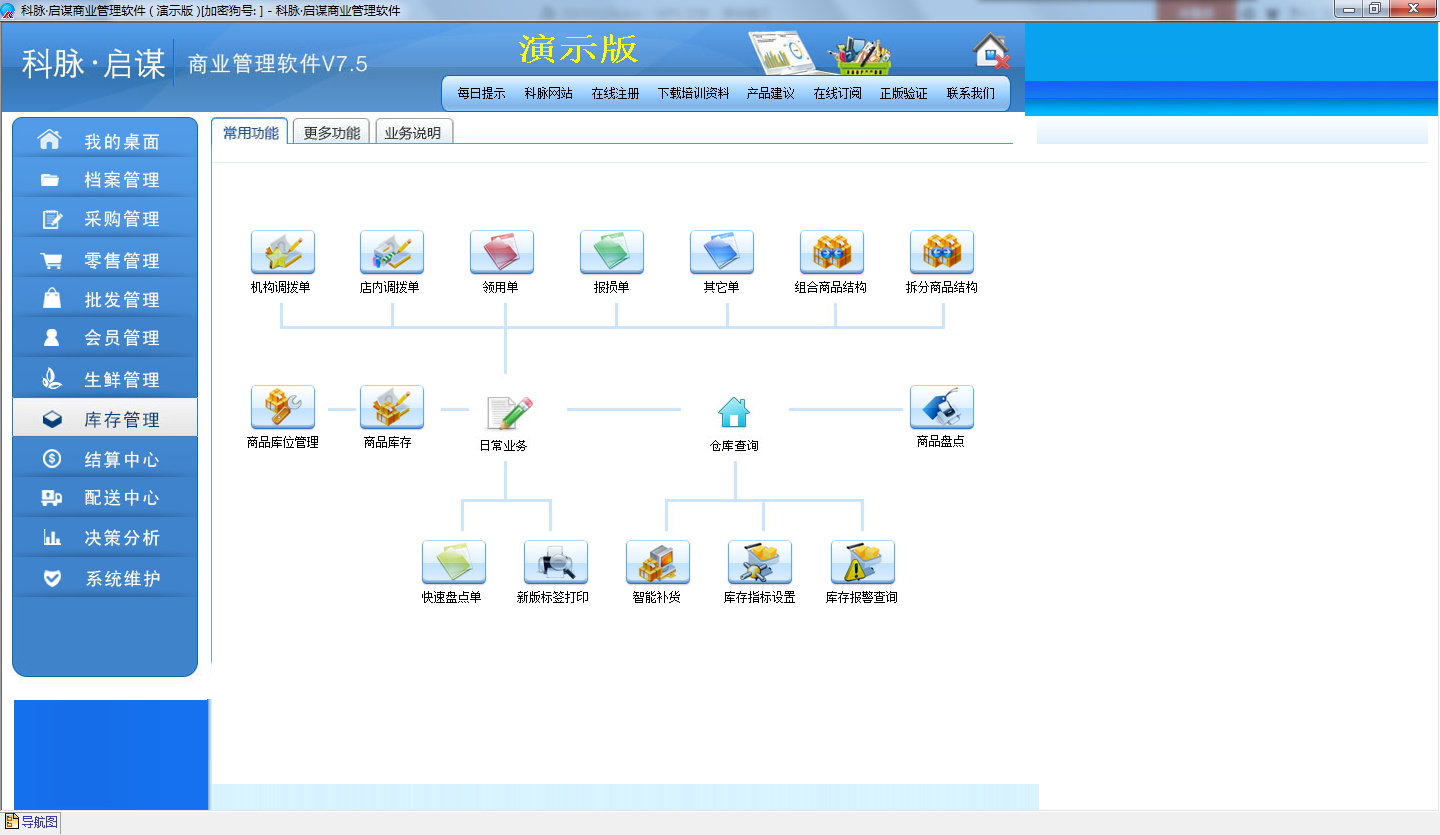The width and height of the screenshot is (1440, 835).
Task: Click the 正版验证 link
Action: click(904, 93)
